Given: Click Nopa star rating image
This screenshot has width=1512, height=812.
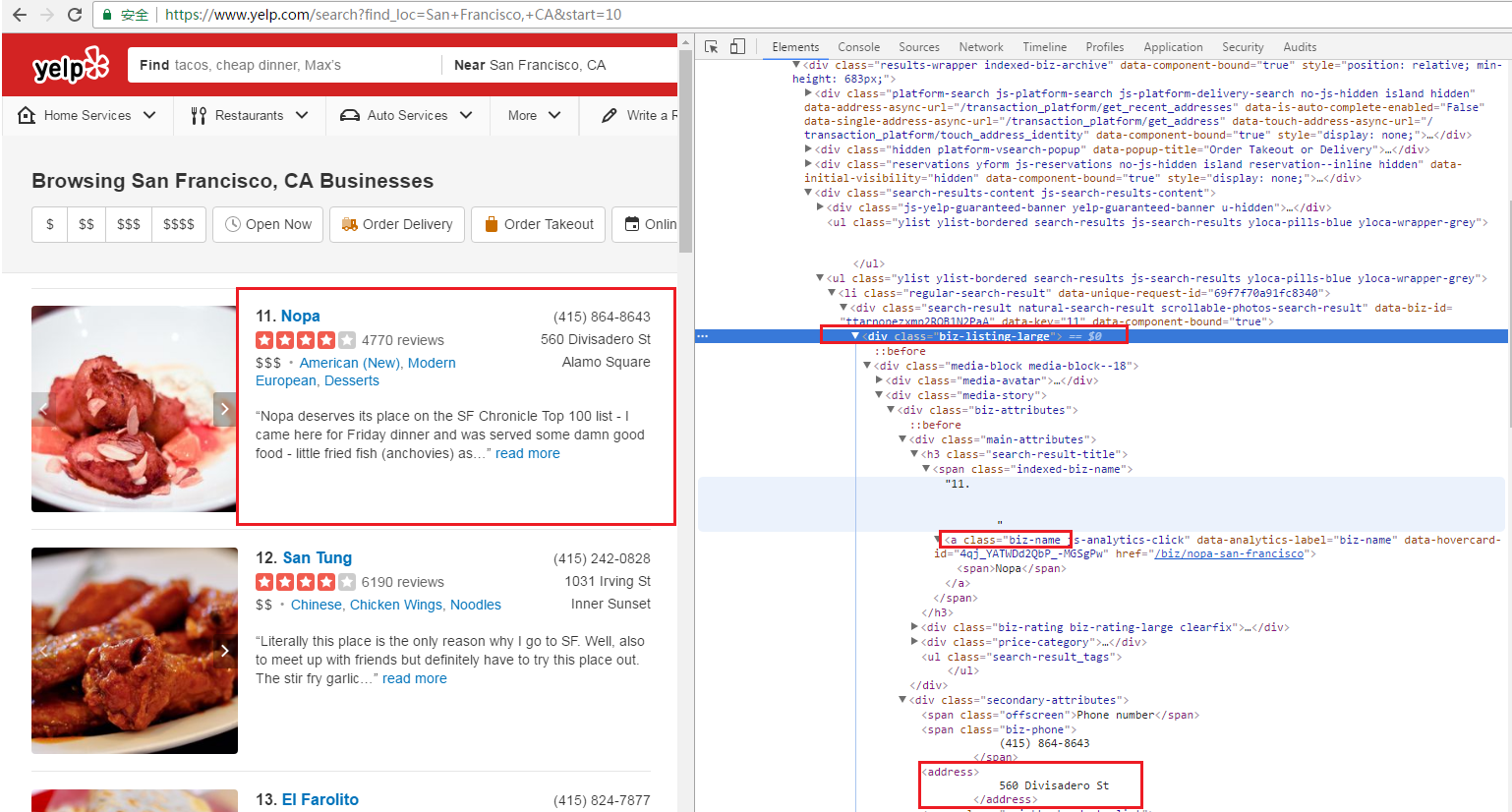Looking at the screenshot, I should 306,340.
